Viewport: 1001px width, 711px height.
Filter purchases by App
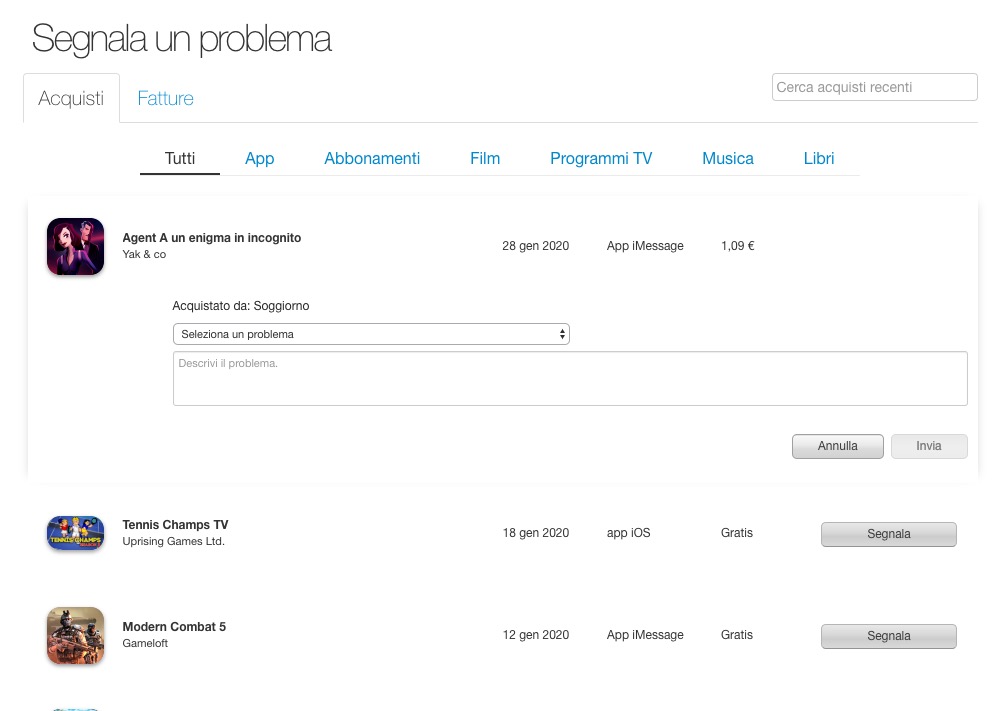click(259, 158)
